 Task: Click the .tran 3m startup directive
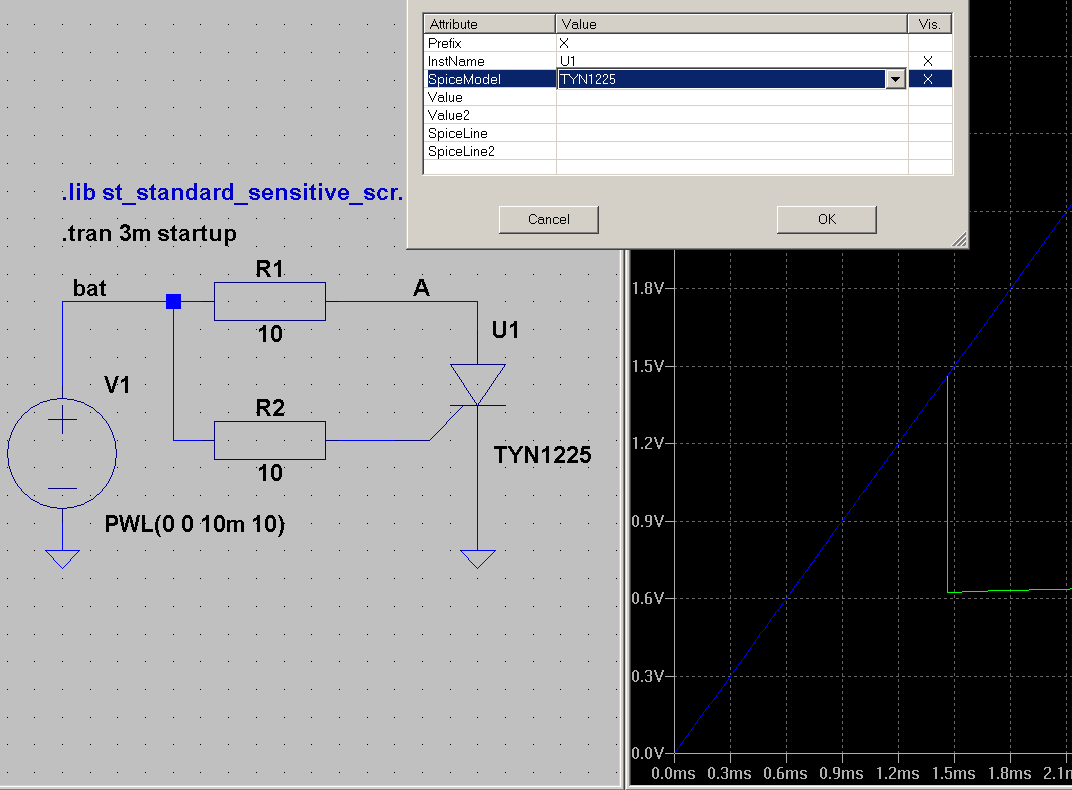tap(149, 233)
